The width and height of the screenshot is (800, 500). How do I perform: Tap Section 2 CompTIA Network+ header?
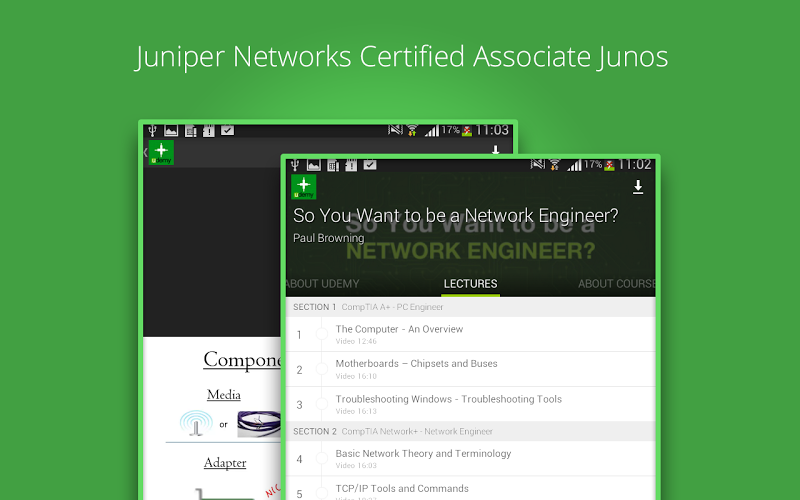(x=470, y=432)
